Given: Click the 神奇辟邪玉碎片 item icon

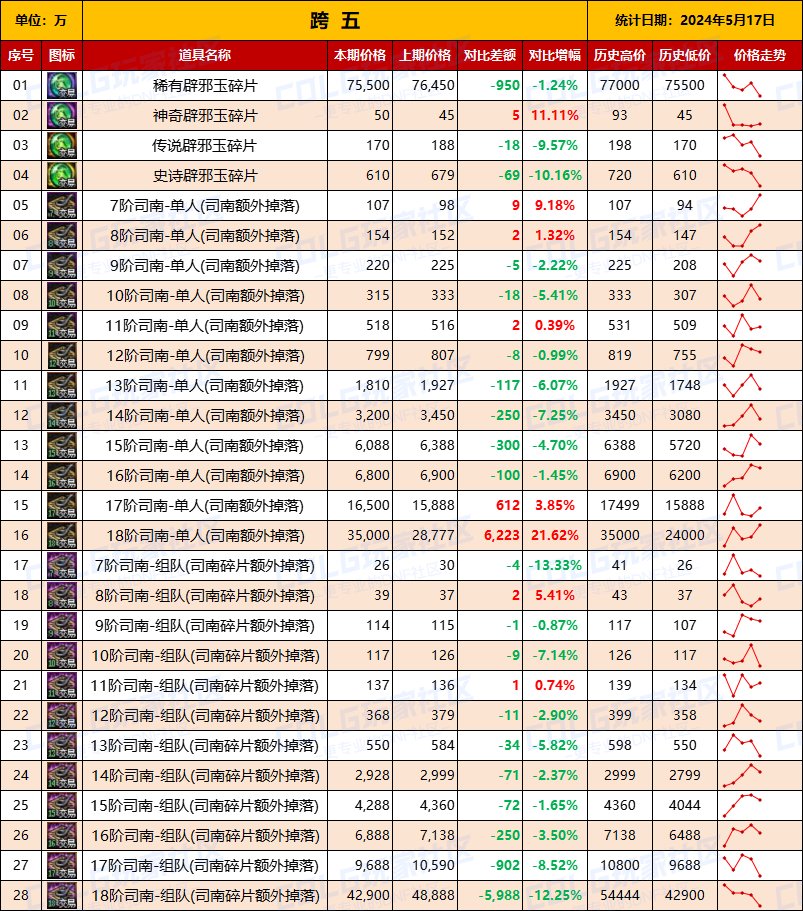Looking at the screenshot, I should pyautogui.click(x=62, y=116).
